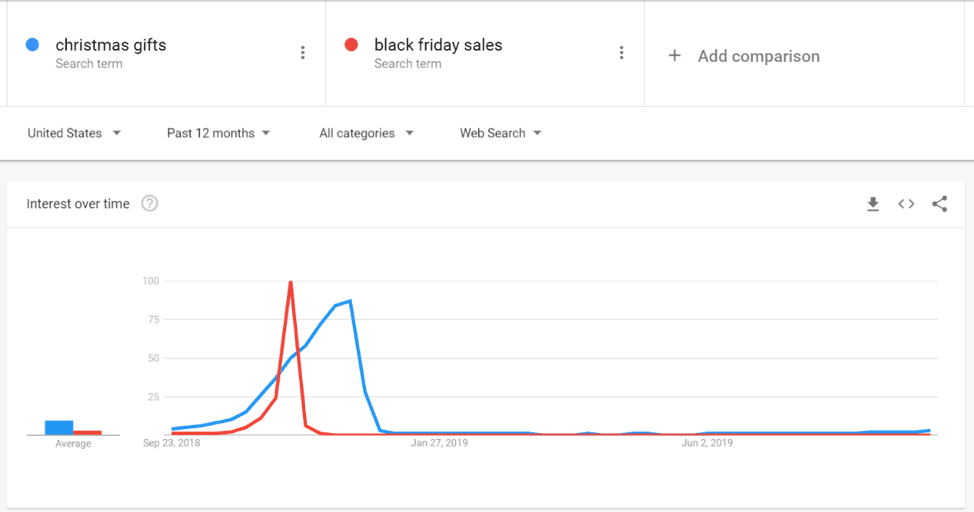Image resolution: width=974 pixels, height=512 pixels.
Task: Click the Interest over time heading
Action: point(78,204)
